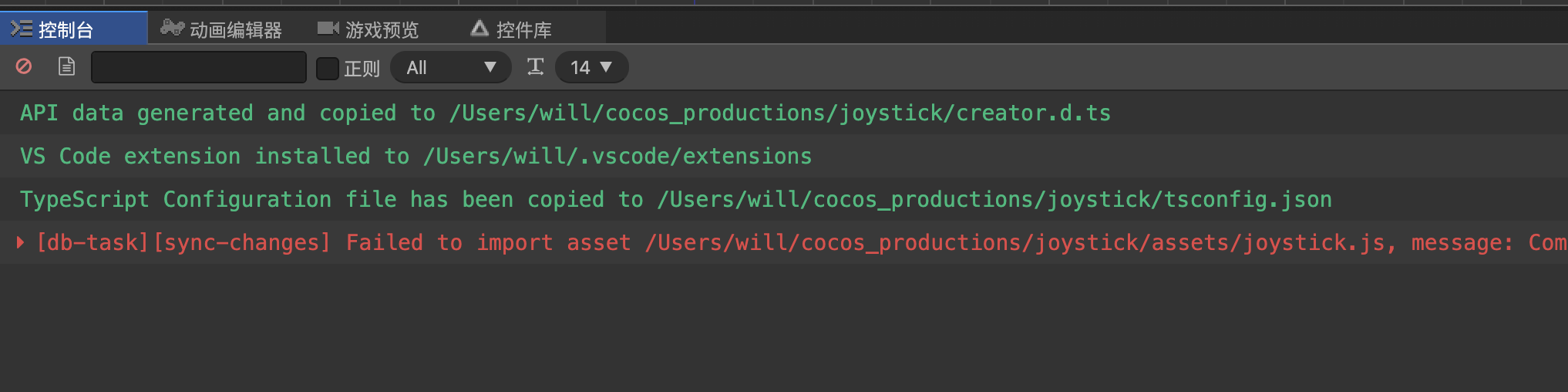Screen dimensions: 1568x392
Task: Select the VS Code extension installed log
Action: click(x=416, y=157)
